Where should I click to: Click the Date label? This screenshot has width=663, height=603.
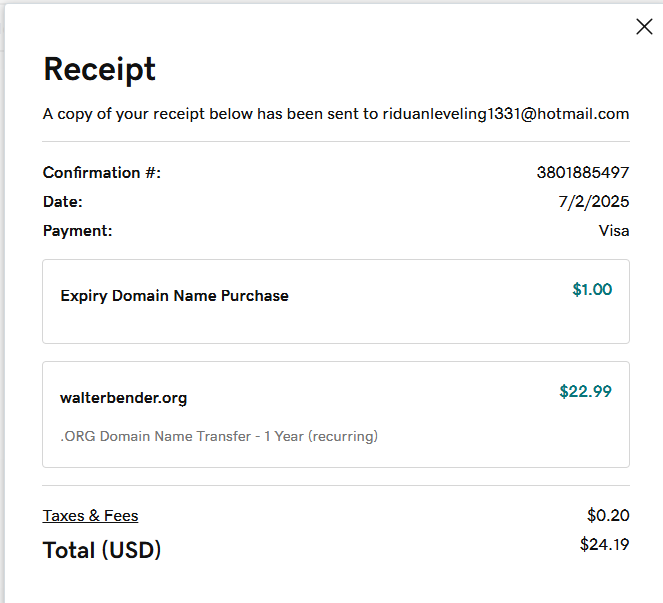(62, 202)
